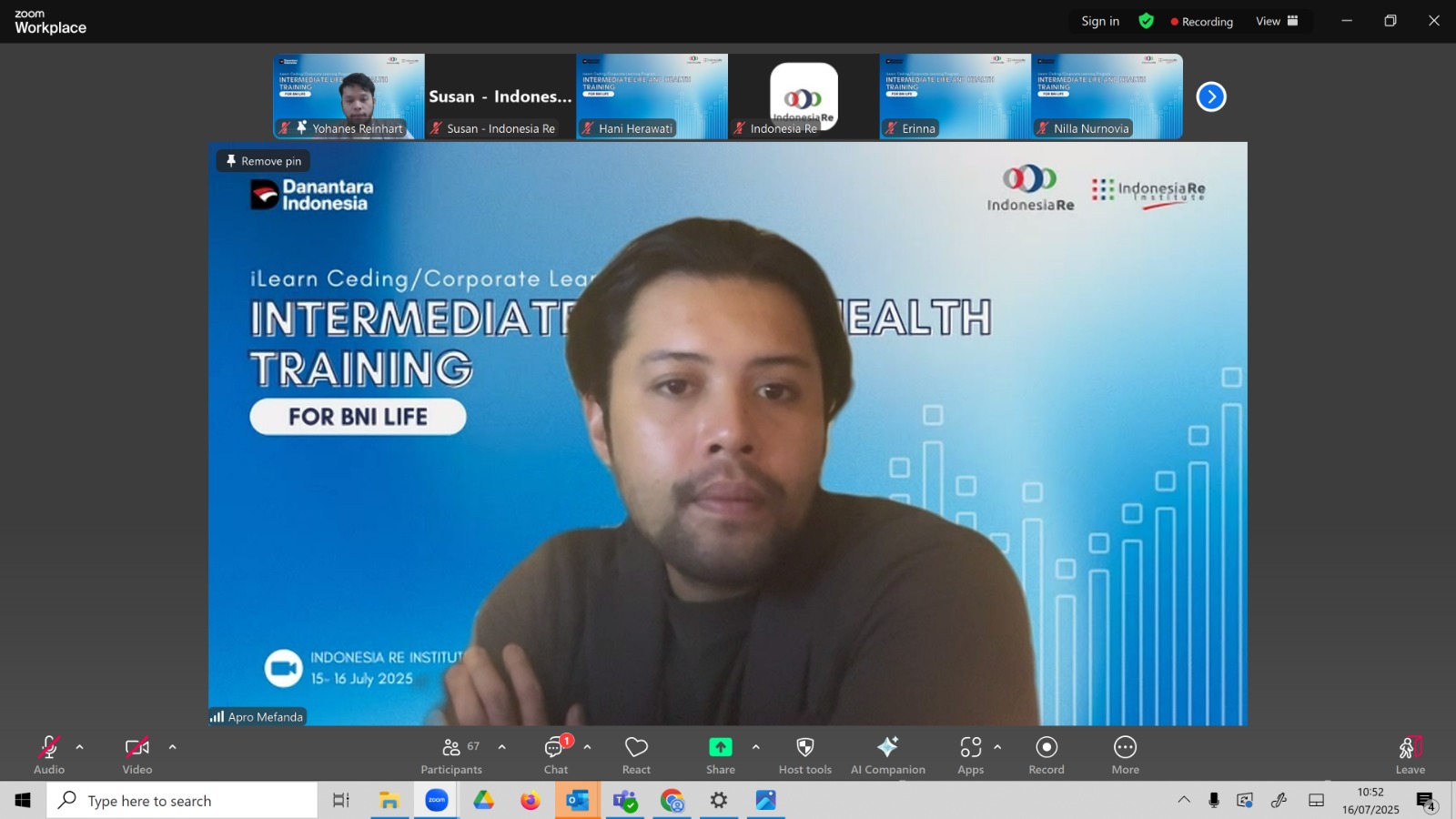Open File Explorer from taskbar
The image size is (1456, 819).
tap(389, 801)
